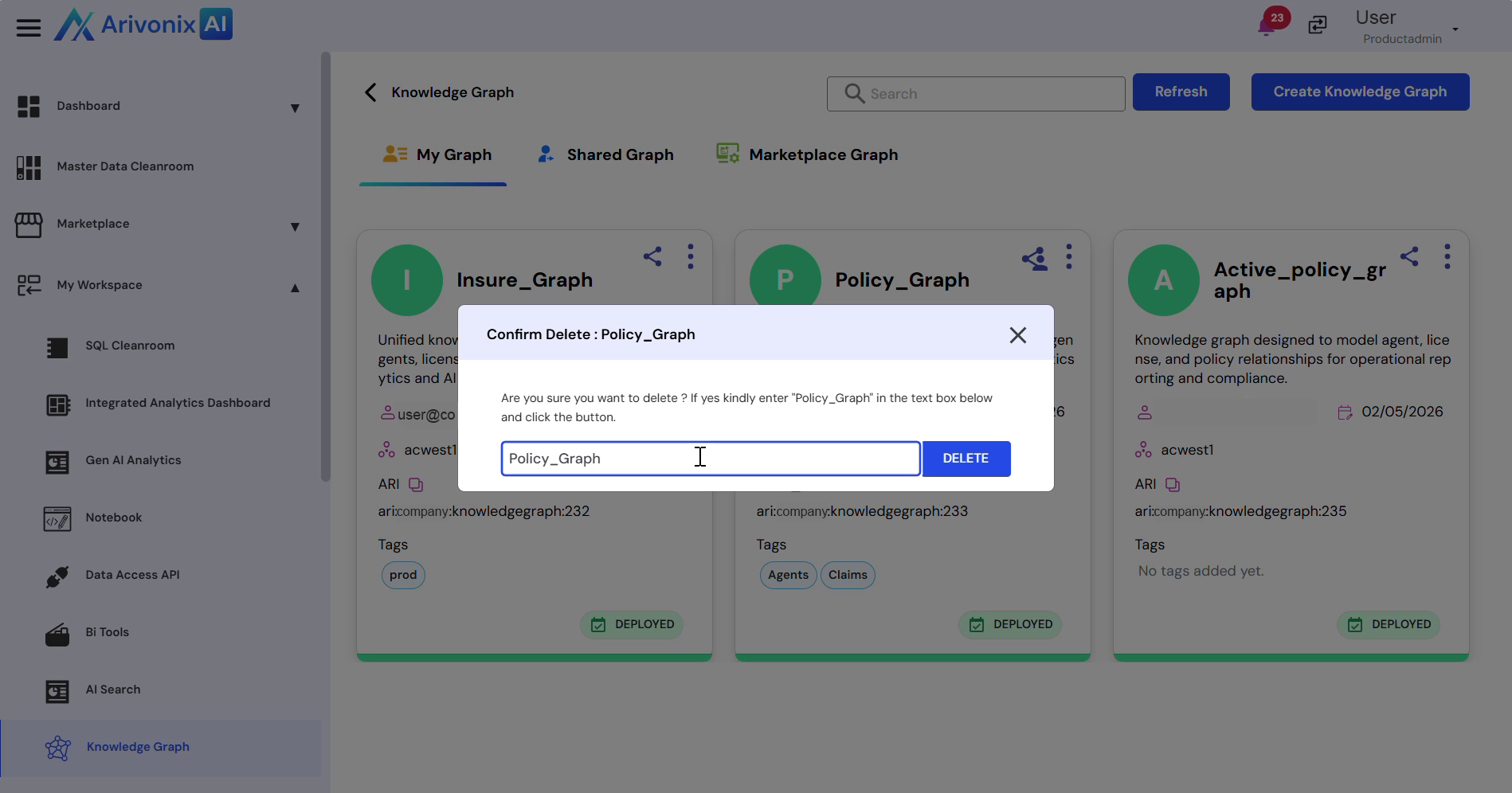1512x793 pixels.
Task: Collapse the My Workspace section
Action: tap(295, 288)
